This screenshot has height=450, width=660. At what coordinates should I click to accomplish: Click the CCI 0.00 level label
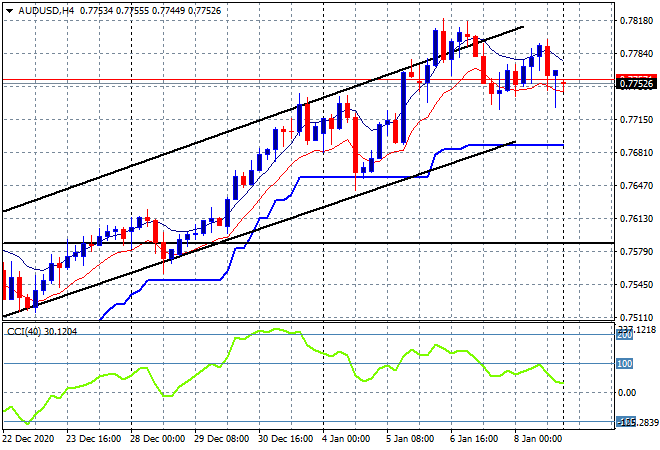[x=627, y=393]
